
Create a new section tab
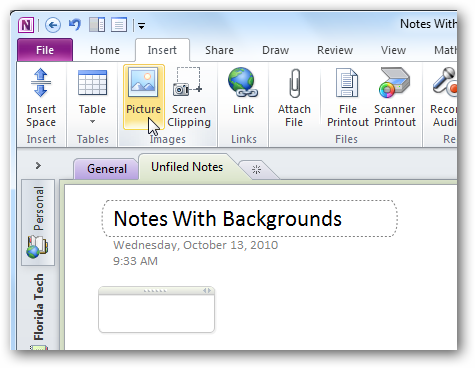pos(256,170)
